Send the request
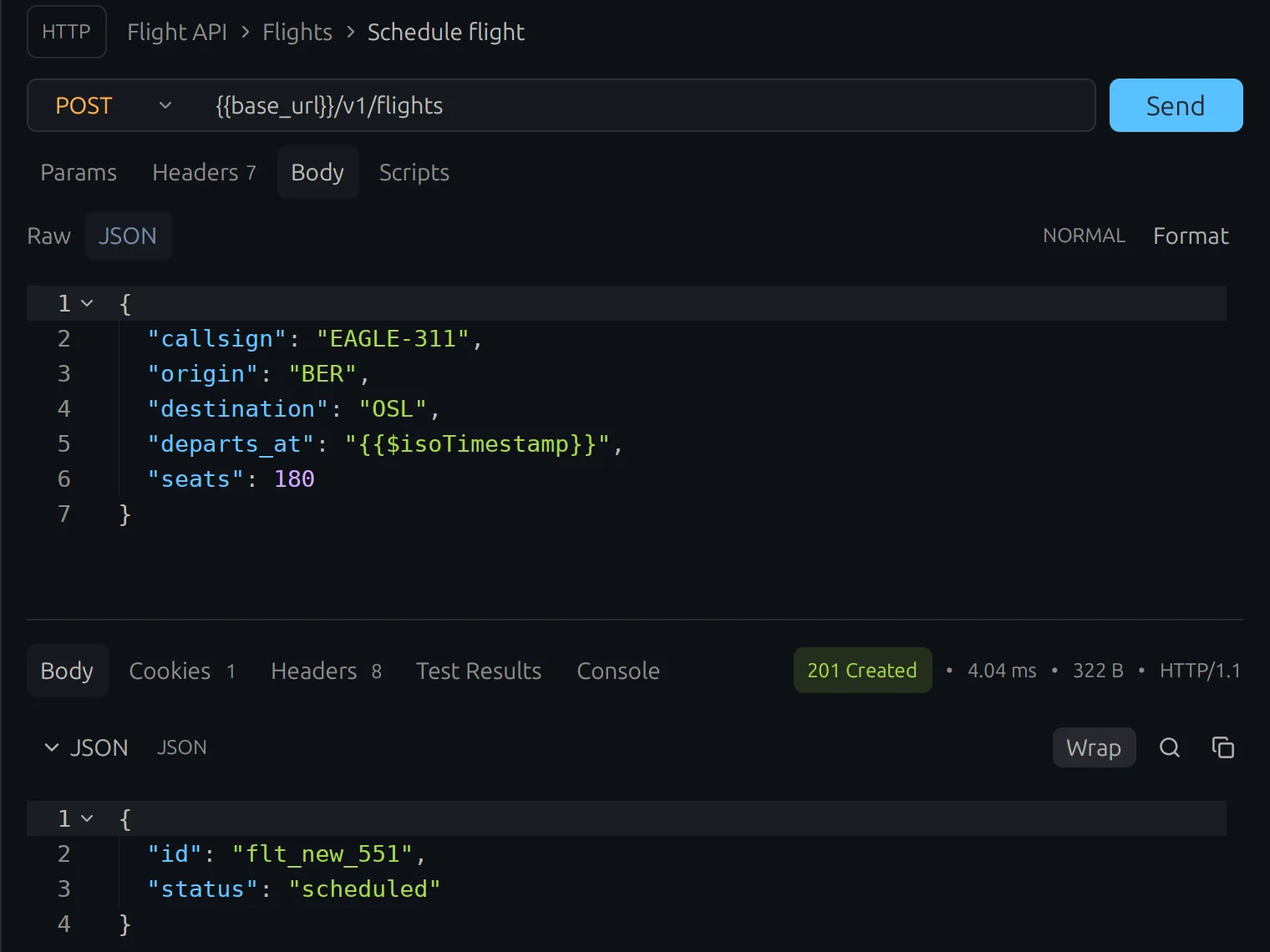 click(1176, 105)
